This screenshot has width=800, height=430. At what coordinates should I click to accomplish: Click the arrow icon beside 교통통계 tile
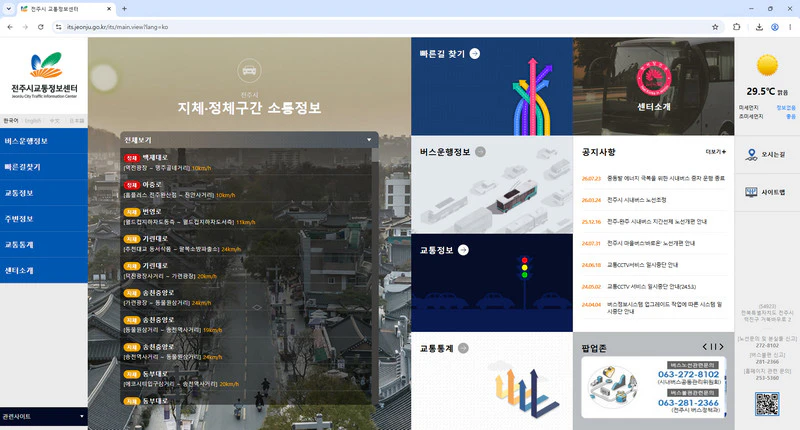[x=463, y=348]
